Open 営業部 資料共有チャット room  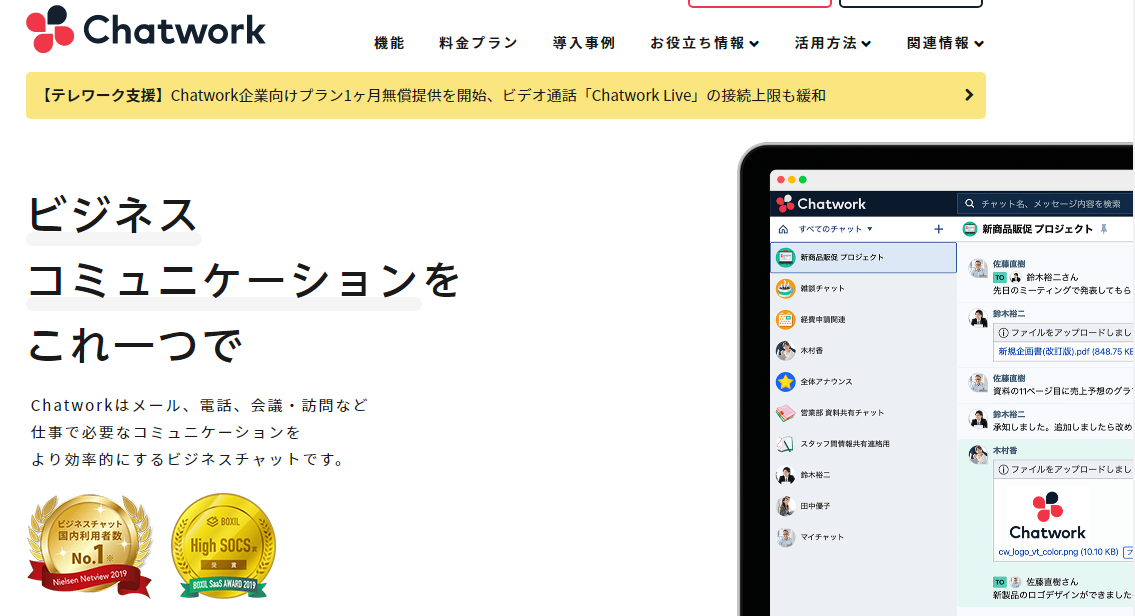[x=864, y=413]
